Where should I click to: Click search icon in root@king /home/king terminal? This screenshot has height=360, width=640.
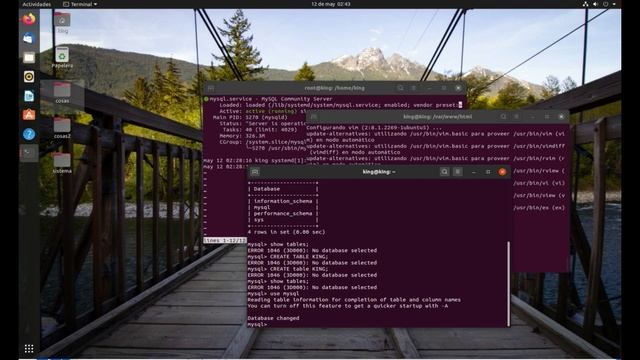[x=400, y=88]
